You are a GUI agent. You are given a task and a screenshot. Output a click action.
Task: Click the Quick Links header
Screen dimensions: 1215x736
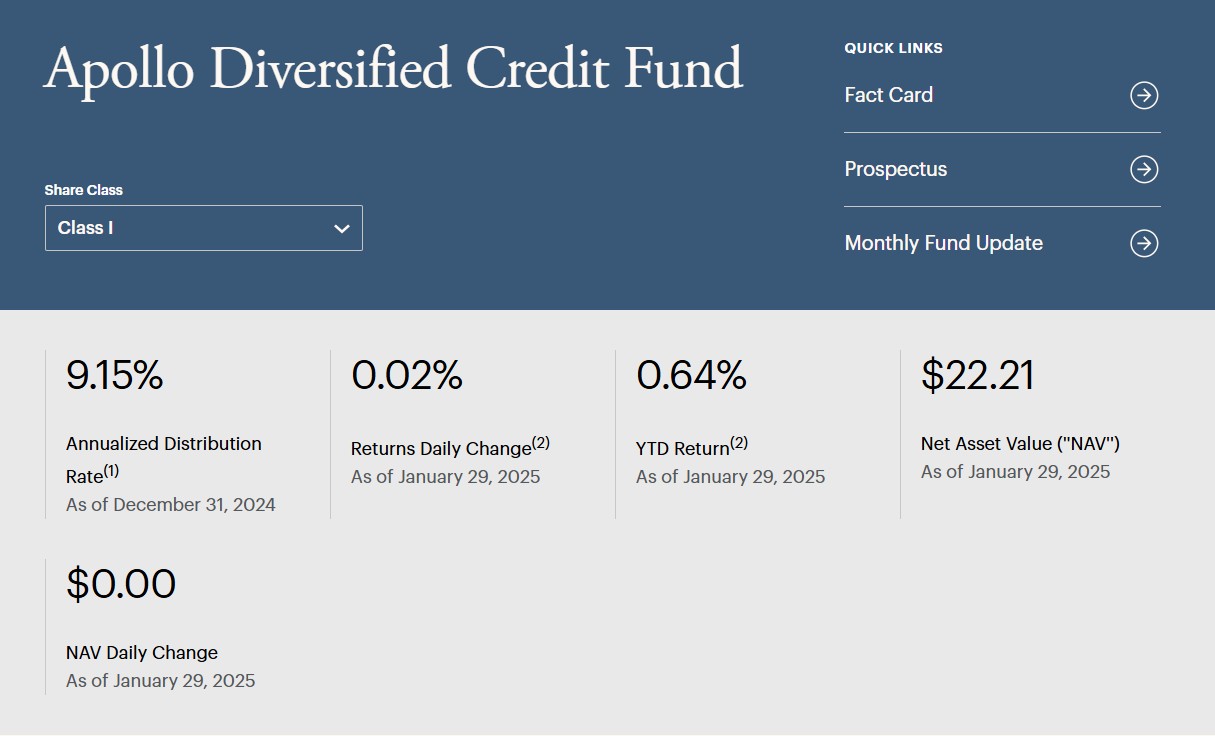tap(893, 48)
